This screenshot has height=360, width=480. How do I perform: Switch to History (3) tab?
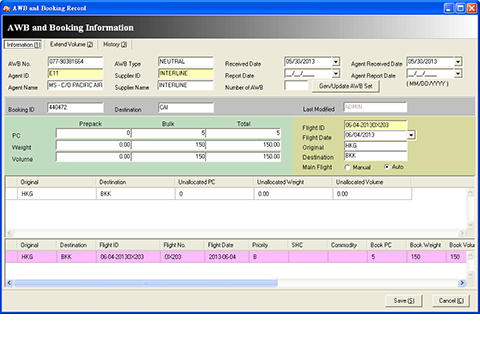coord(115,44)
